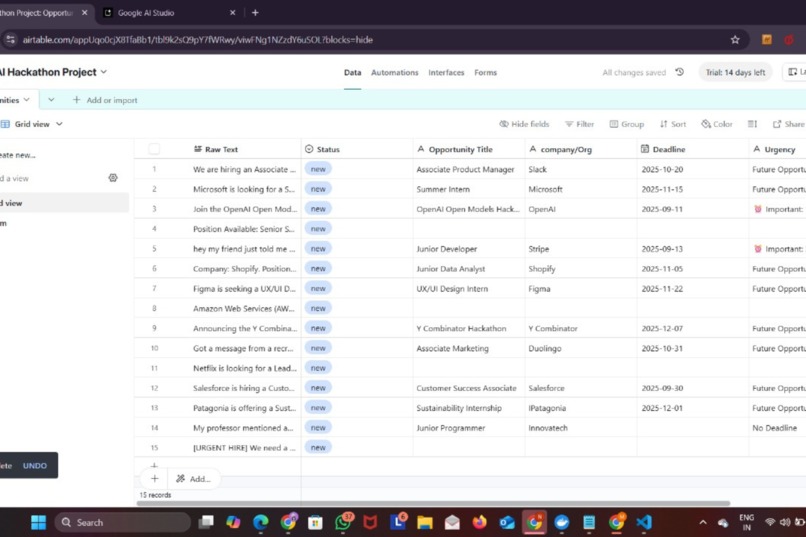Select cell 'Associate Product Manager'
The height and width of the screenshot is (537, 806).
pyautogui.click(x=469, y=169)
